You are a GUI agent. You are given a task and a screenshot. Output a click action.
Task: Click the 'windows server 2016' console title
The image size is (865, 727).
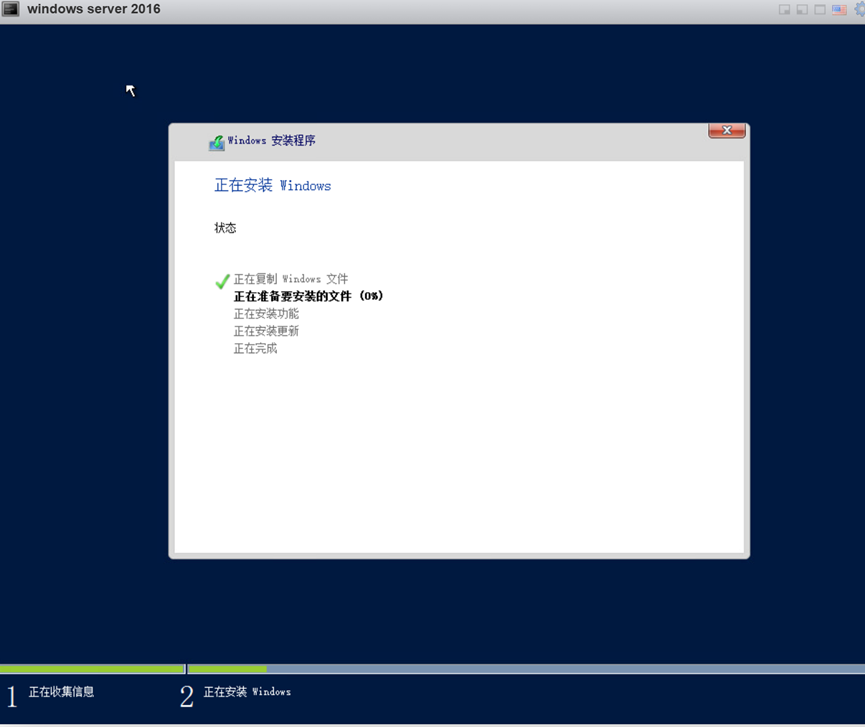[x=94, y=9]
